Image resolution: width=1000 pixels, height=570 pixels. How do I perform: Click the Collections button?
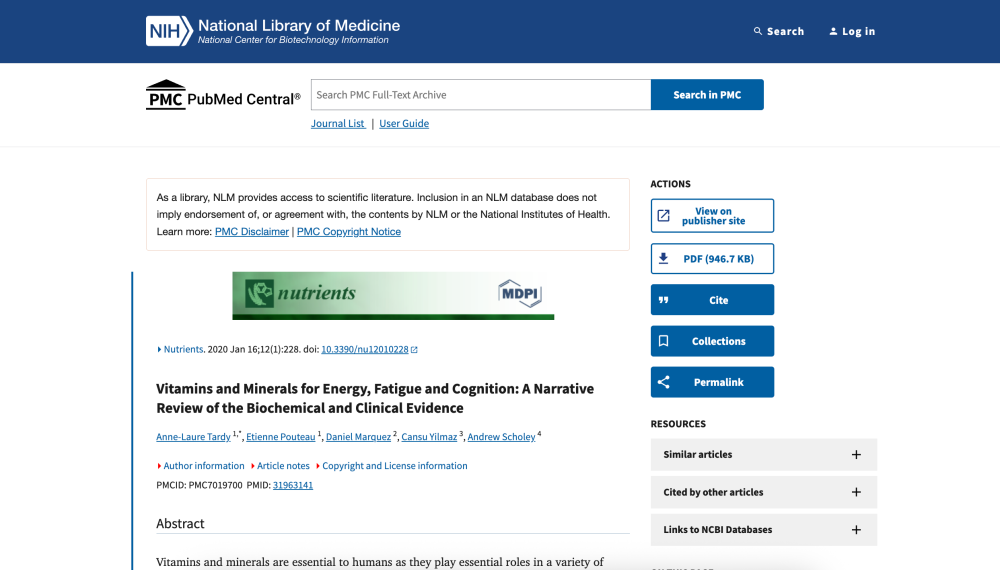click(x=712, y=341)
